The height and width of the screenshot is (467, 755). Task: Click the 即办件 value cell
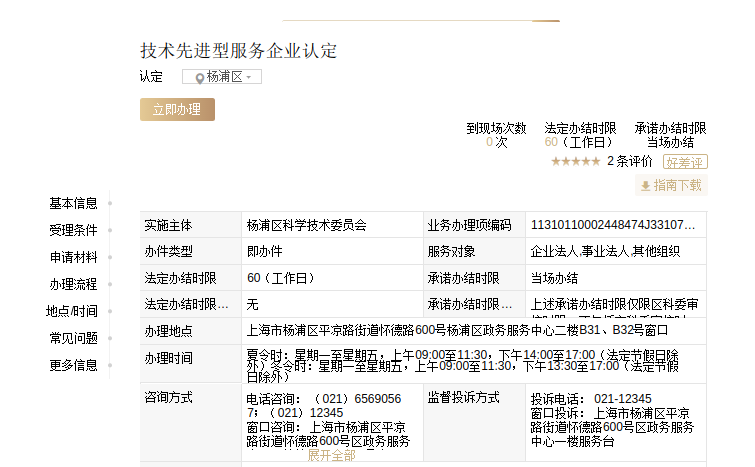(x=332, y=251)
